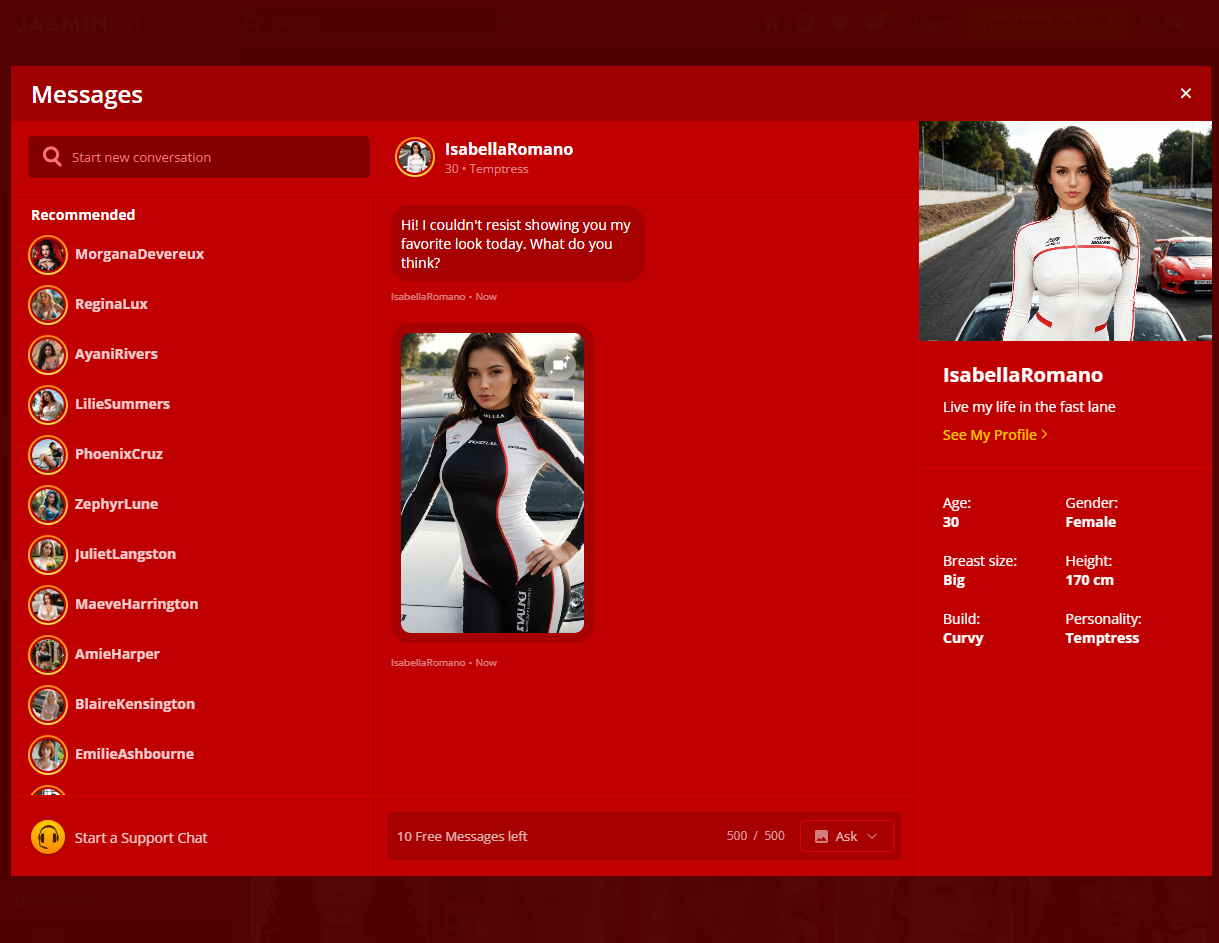Open MorganaDevereux avatar in Recommended

click(48, 255)
